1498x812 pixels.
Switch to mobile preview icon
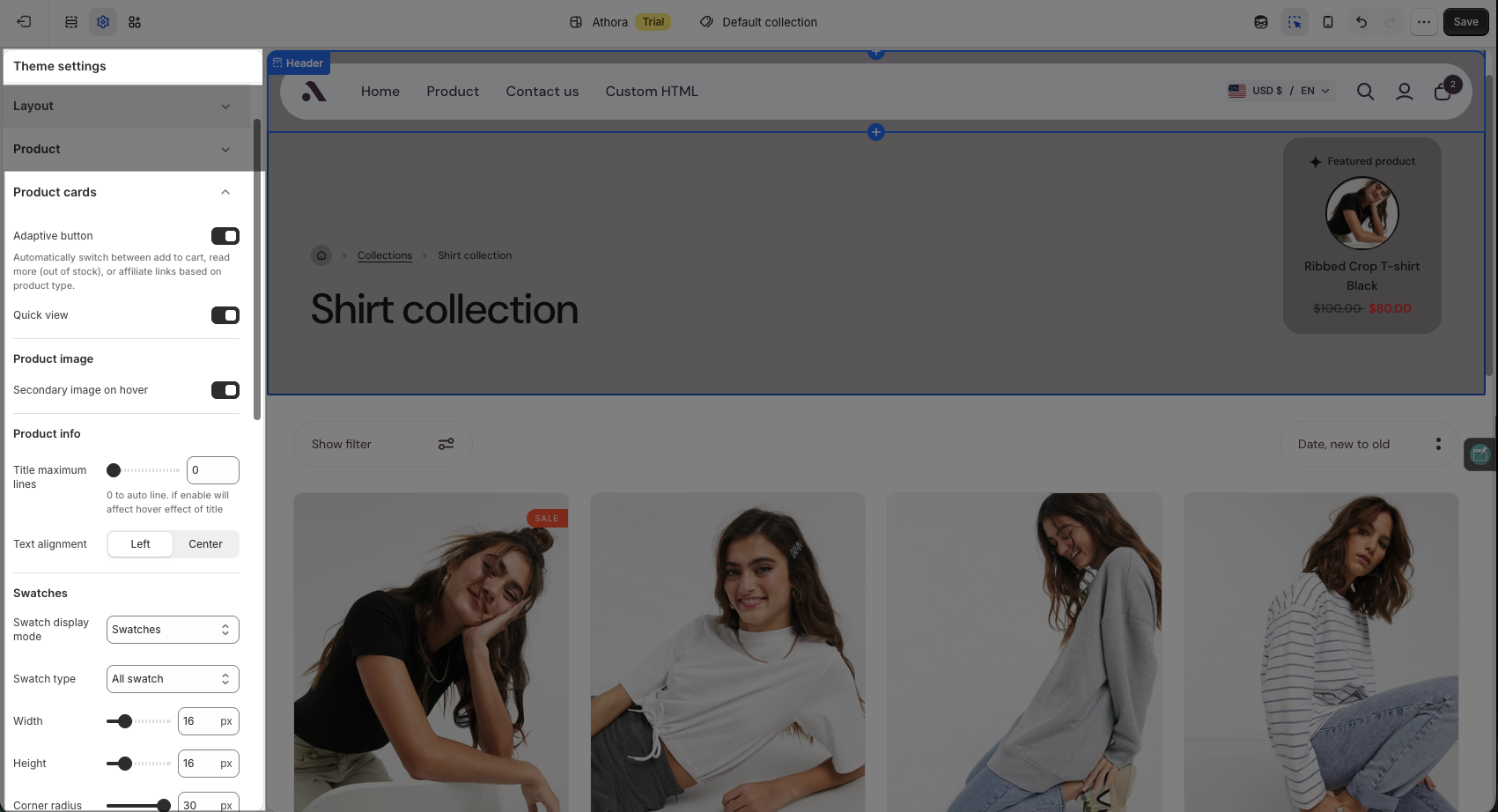tap(1328, 22)
